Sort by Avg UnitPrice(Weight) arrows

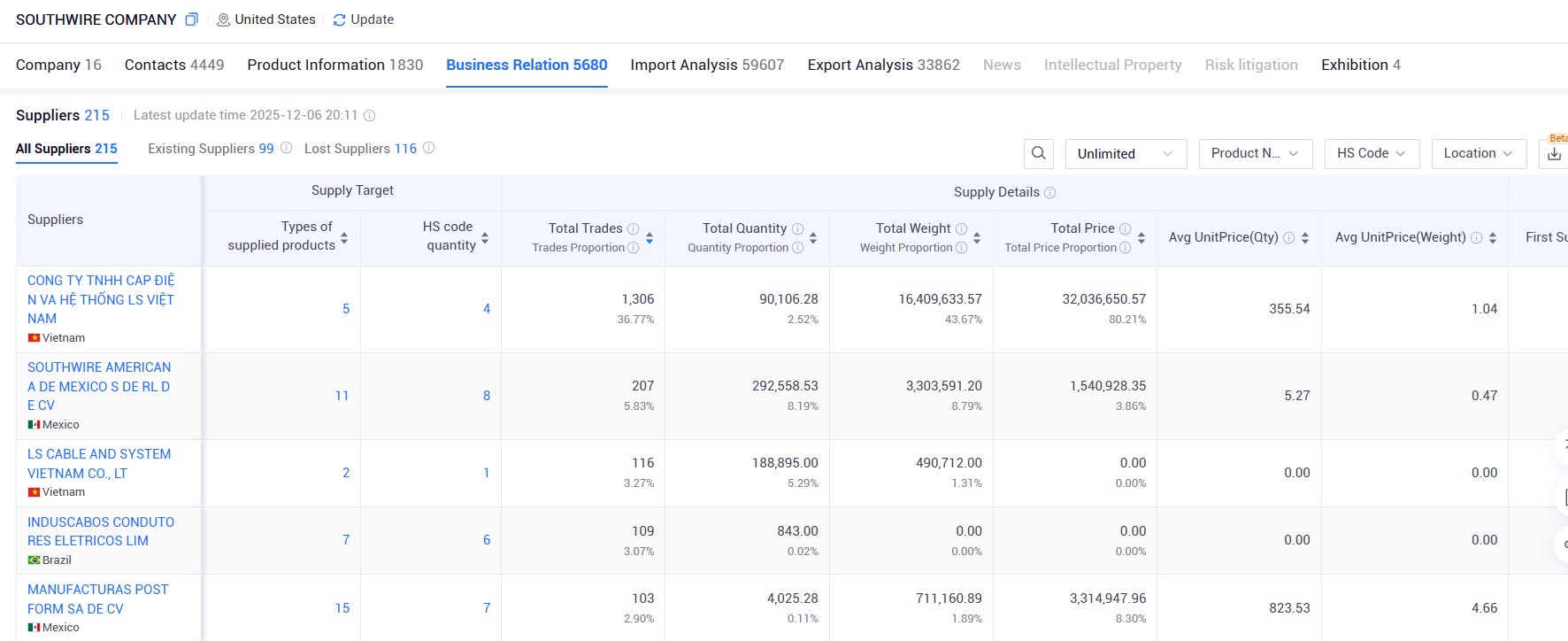1493,238
